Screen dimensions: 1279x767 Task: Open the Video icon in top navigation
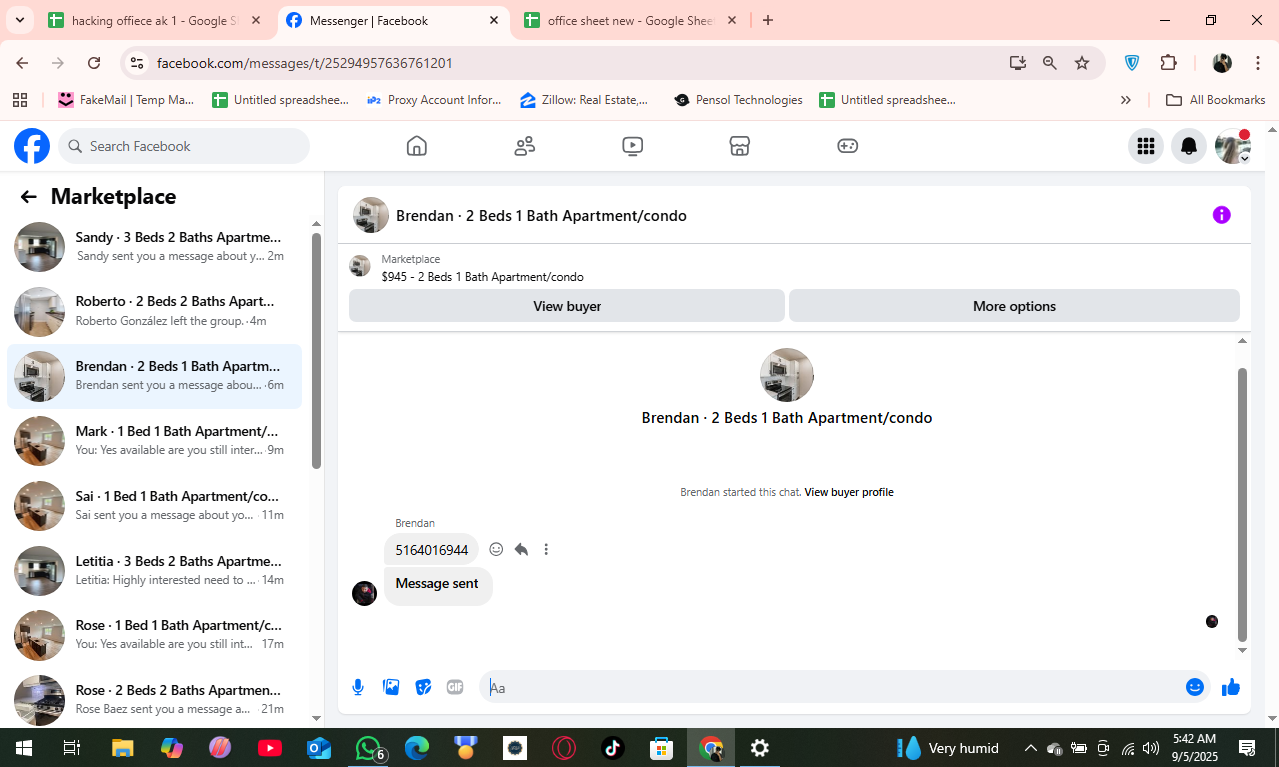[x=632, y=146]
